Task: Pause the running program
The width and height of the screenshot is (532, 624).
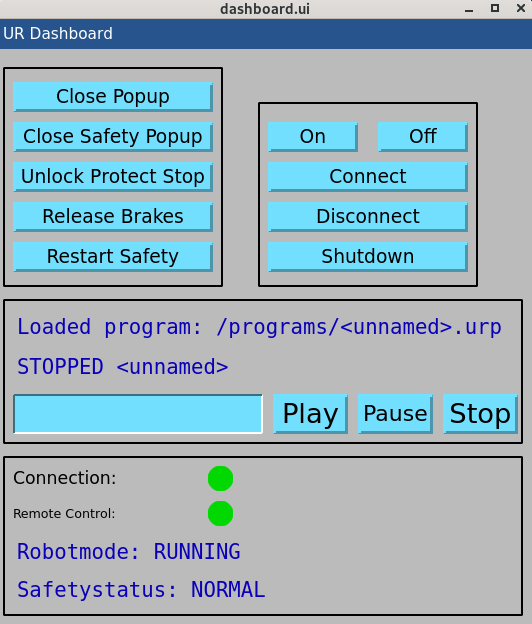Action: click(396, 414)
